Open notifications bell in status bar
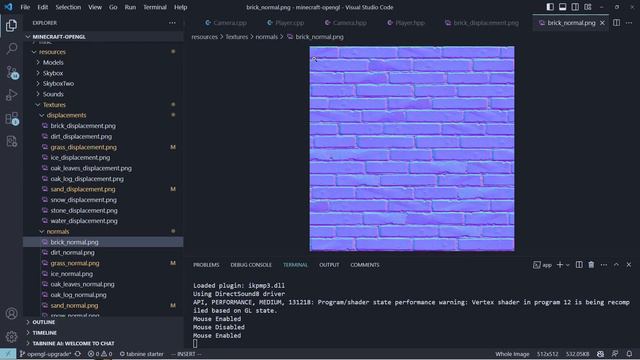 (x=629, y=354)
